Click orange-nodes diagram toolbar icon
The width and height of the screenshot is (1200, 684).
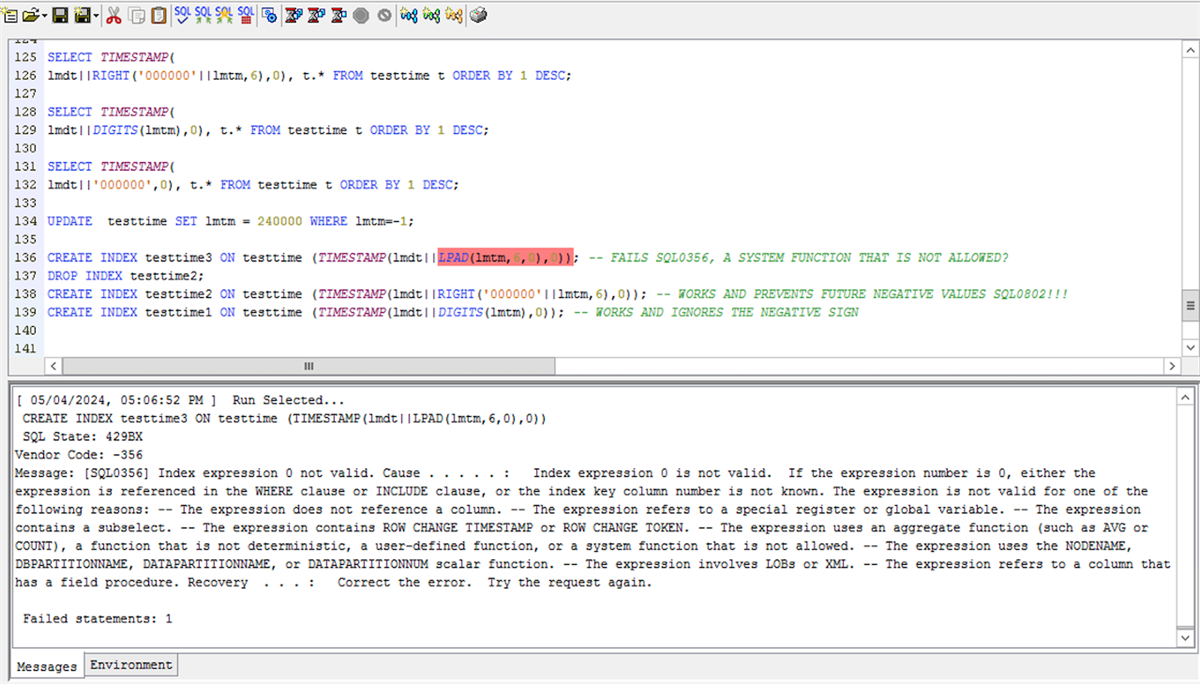click(453, 15)
